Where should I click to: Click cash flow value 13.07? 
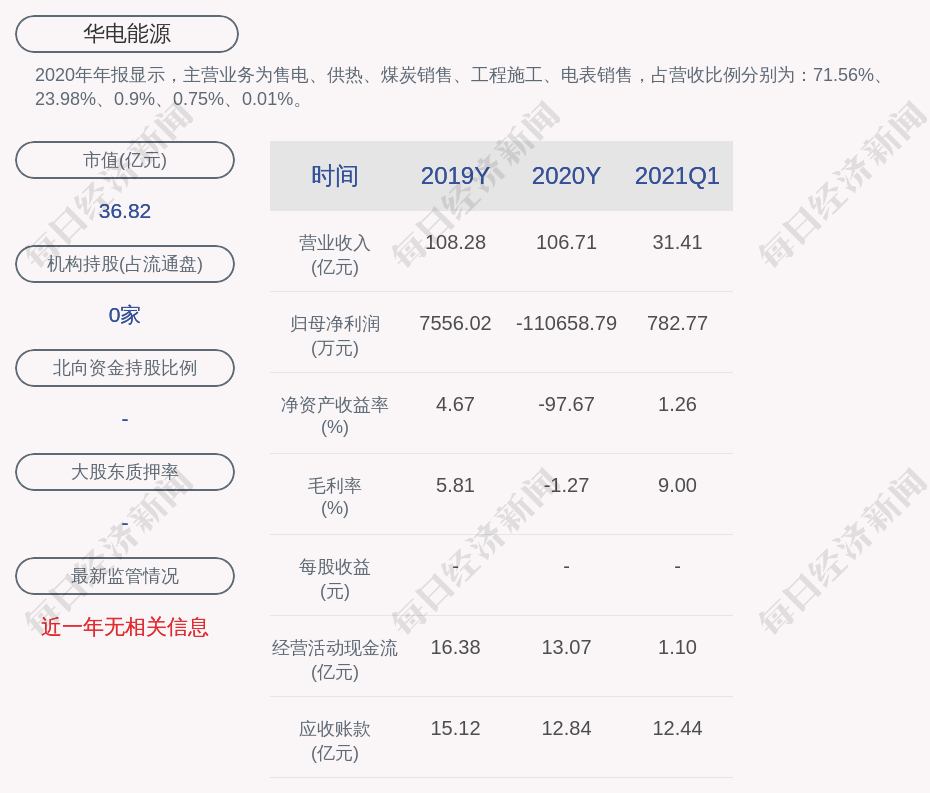tap(566, 647)
